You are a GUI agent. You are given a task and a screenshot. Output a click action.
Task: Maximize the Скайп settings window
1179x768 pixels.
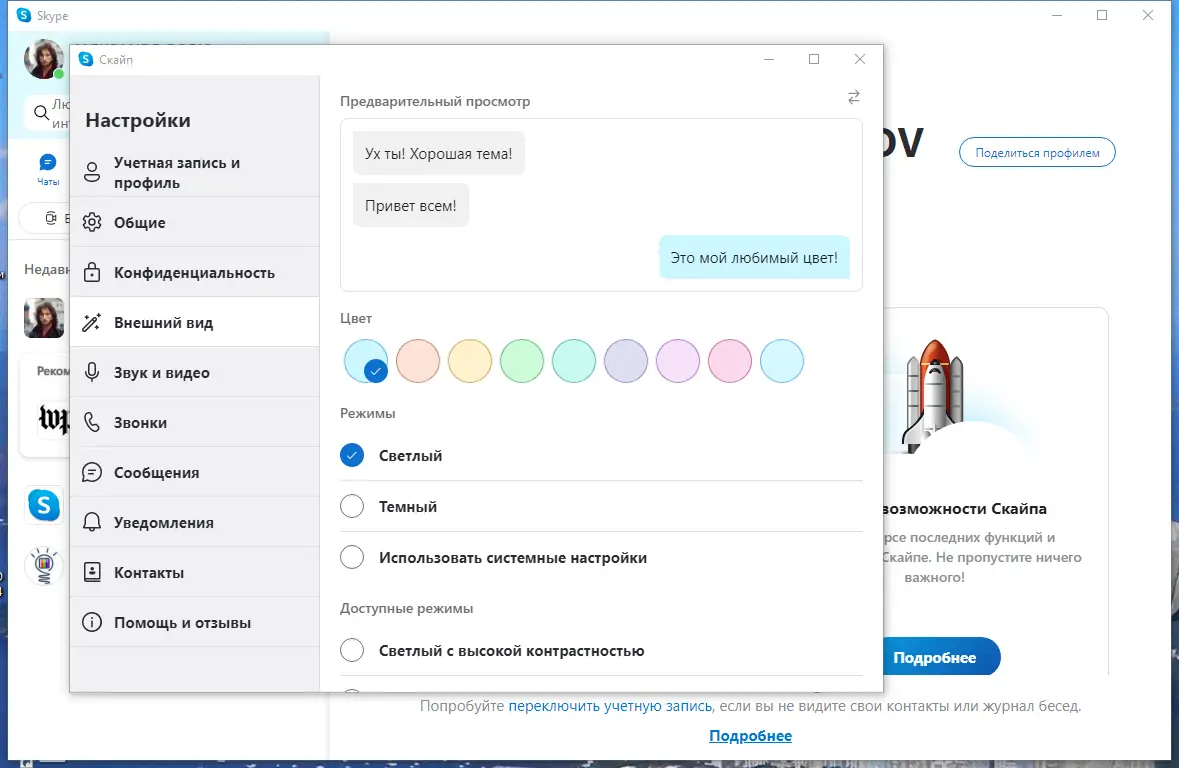click(814, 59)
